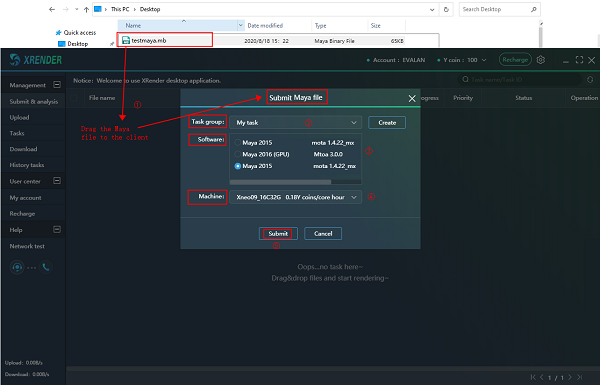Collapse the Management section
Image resolution: width=600 pixels, height=385 pixels.
(57, 85)
